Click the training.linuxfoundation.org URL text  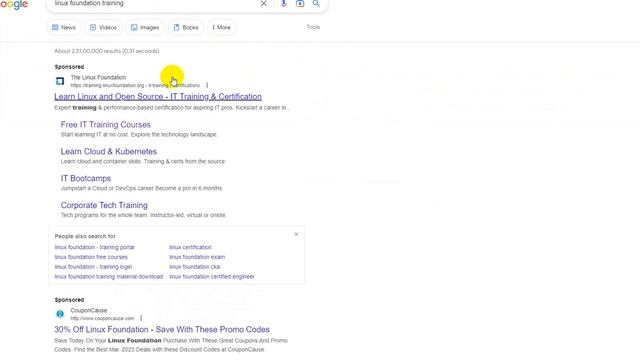tap(135, 85)
